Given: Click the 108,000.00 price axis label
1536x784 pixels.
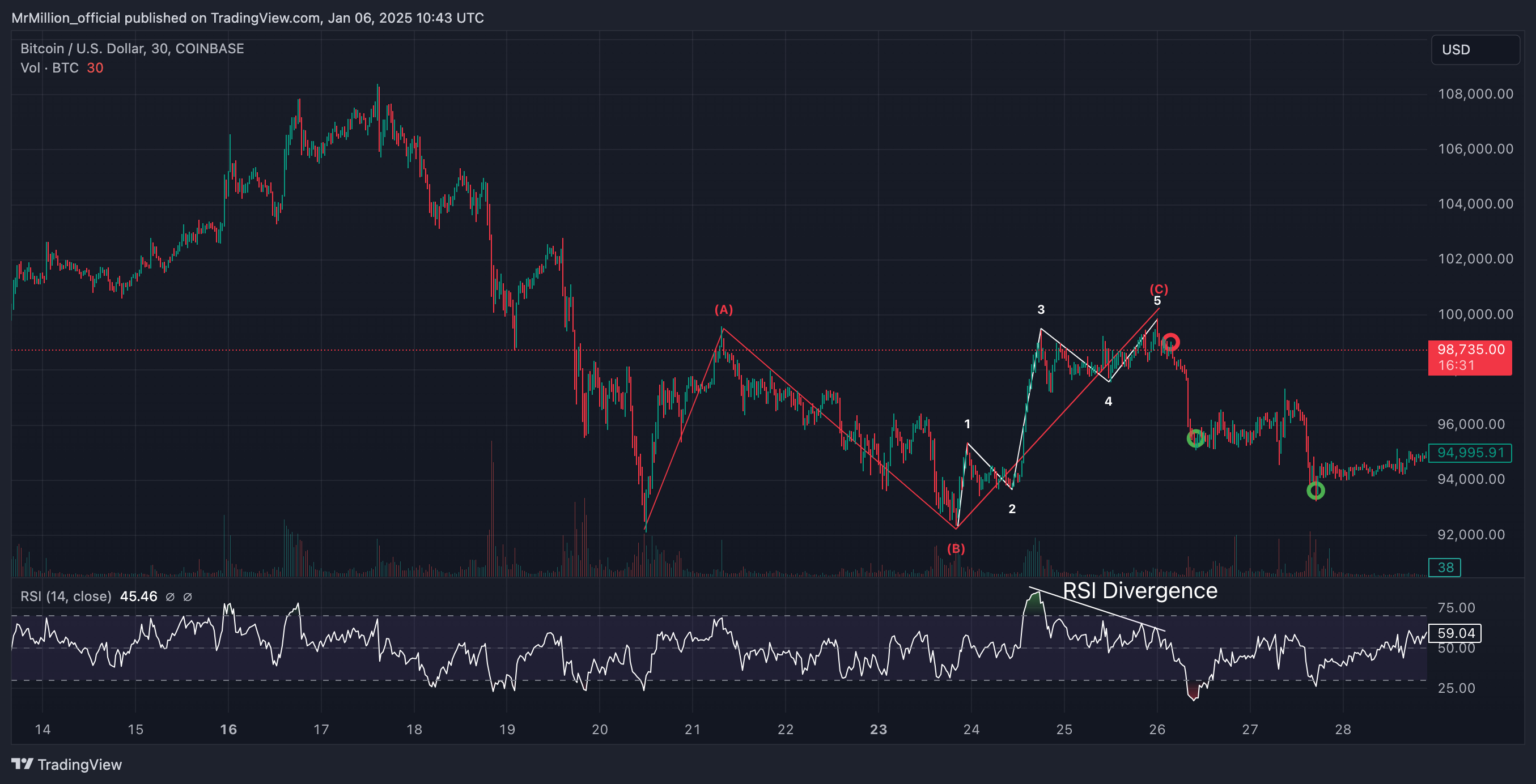Looking at the screenshot, I should (1475, 93).
